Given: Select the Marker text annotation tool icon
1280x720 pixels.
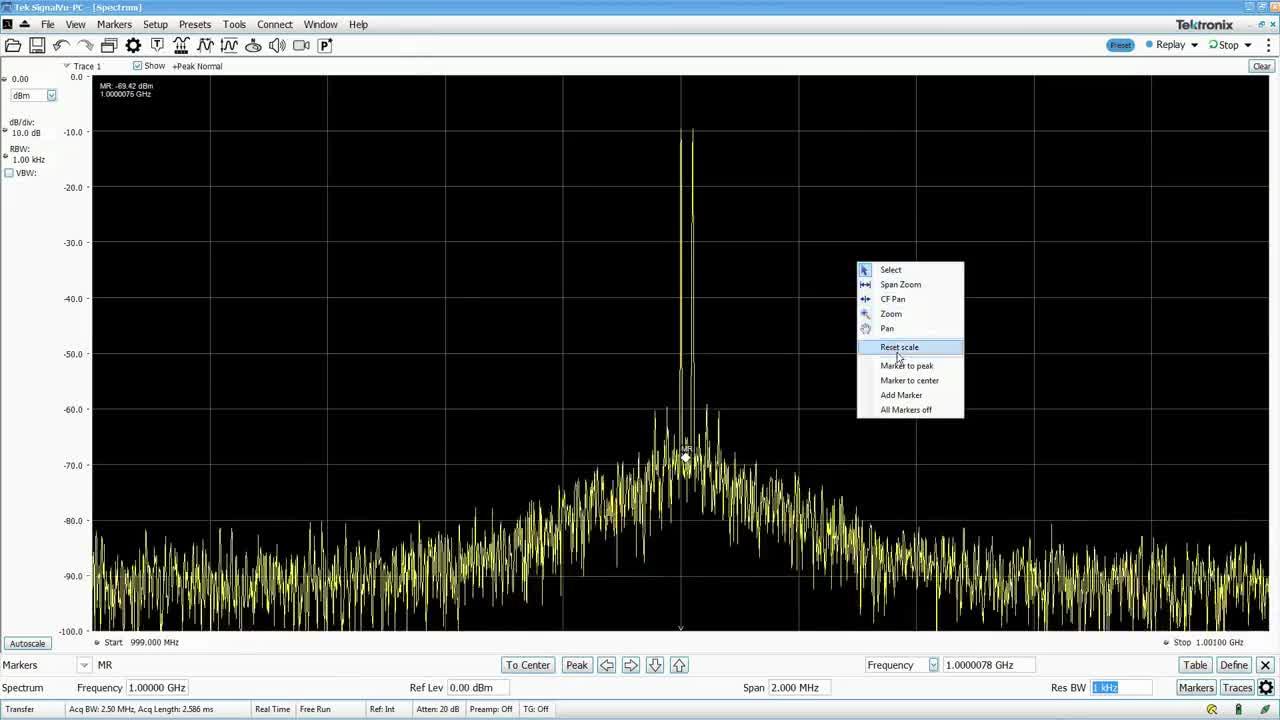Looking at the screenshot, I should pos(157,45).
